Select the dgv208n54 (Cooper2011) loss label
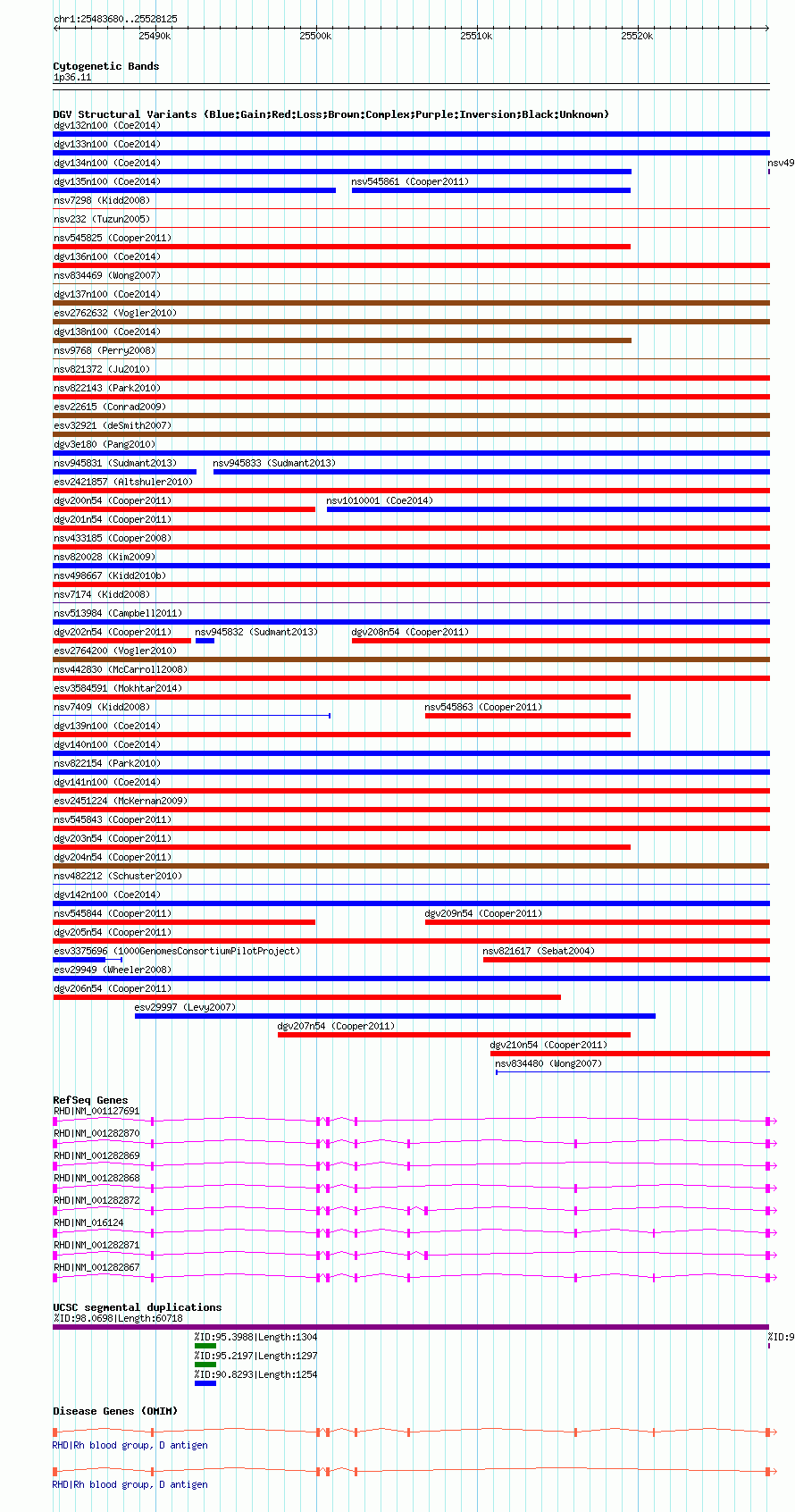Viewport: 795px width, 1512px height. point(410,632)
